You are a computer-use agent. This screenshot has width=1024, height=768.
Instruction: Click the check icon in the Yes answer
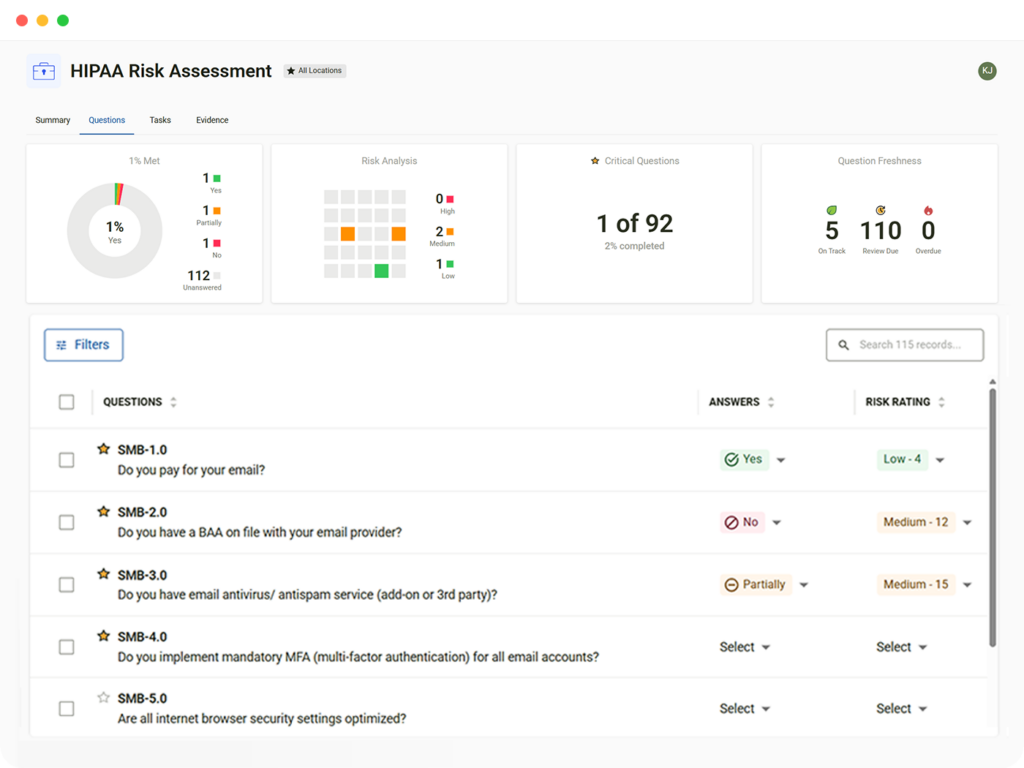[x=731, y=460]
